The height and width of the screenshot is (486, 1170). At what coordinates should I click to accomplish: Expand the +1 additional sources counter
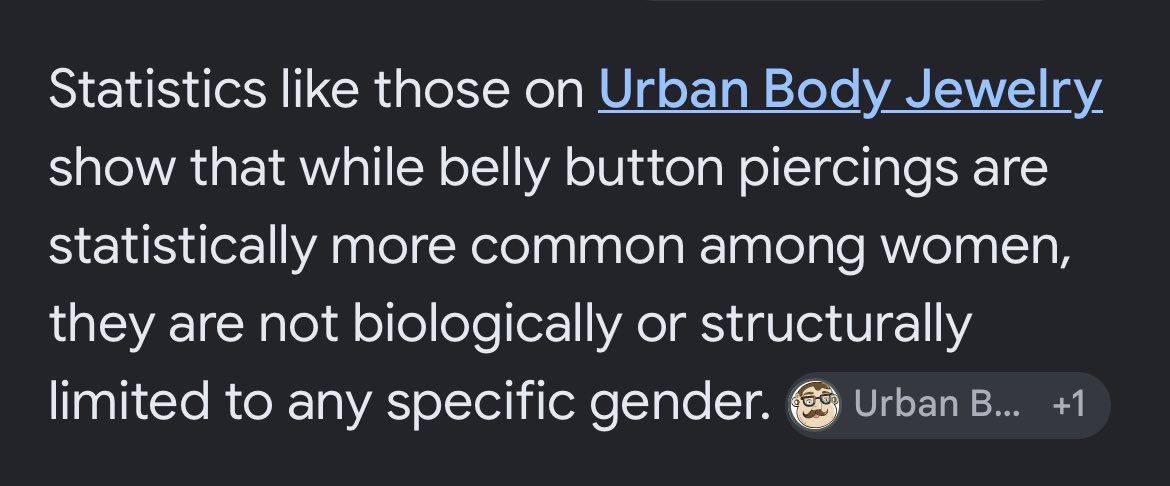[x=1068, y=405]
